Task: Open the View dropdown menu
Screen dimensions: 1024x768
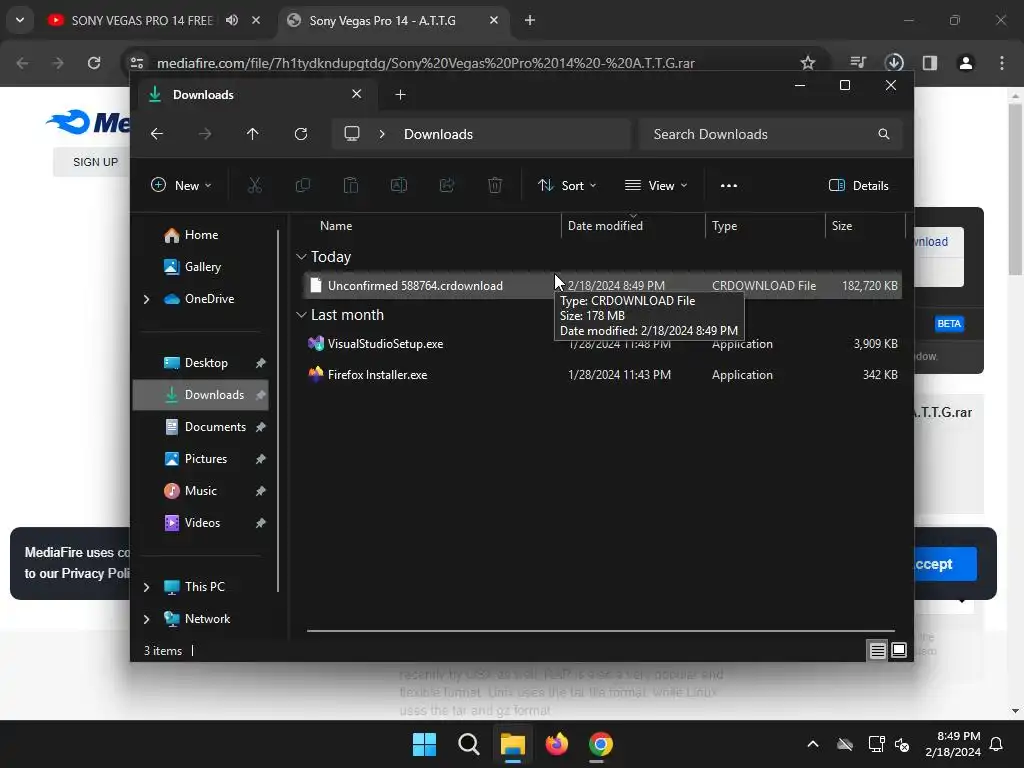Action: pos(656,185)
